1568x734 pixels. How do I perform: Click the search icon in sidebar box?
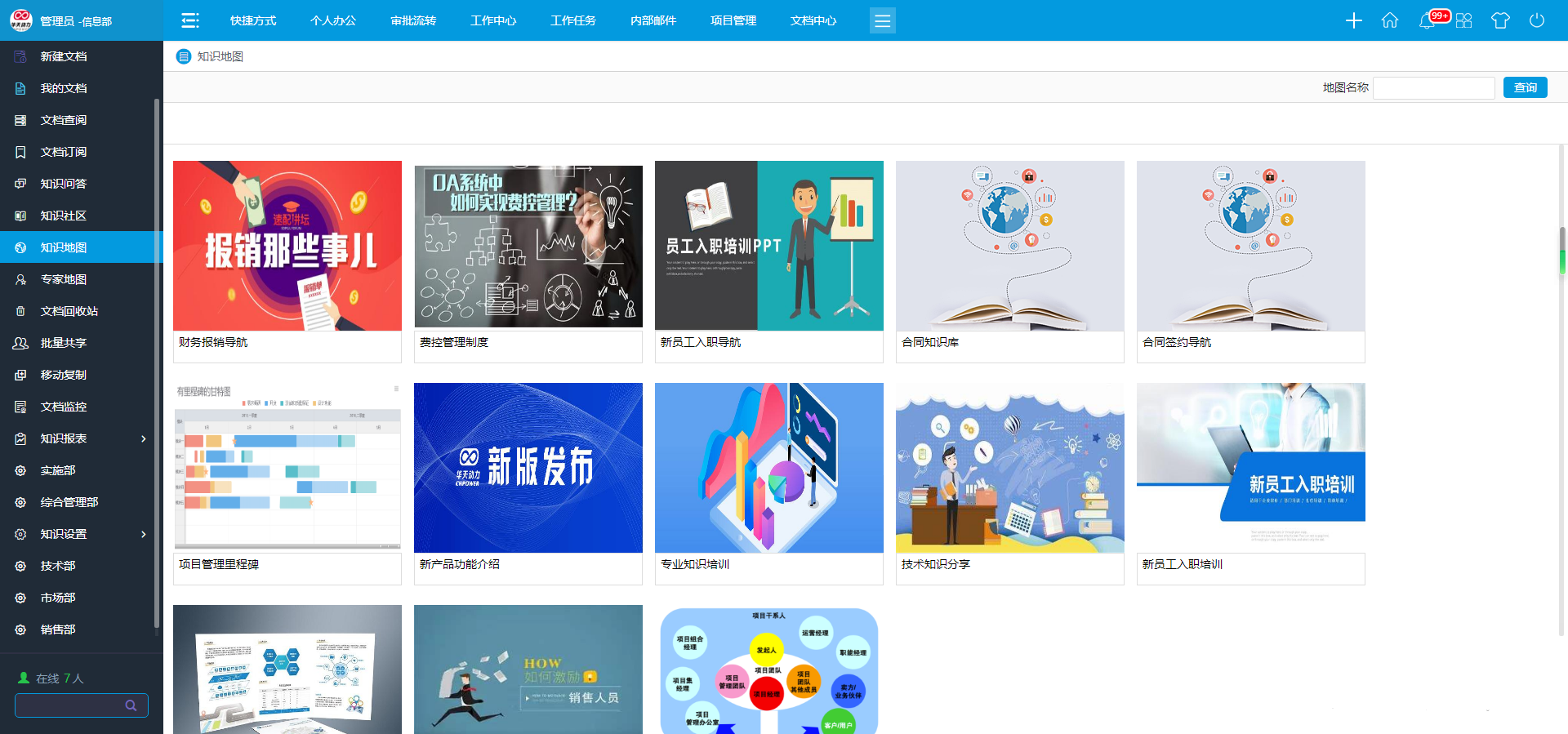coord(131,705)
